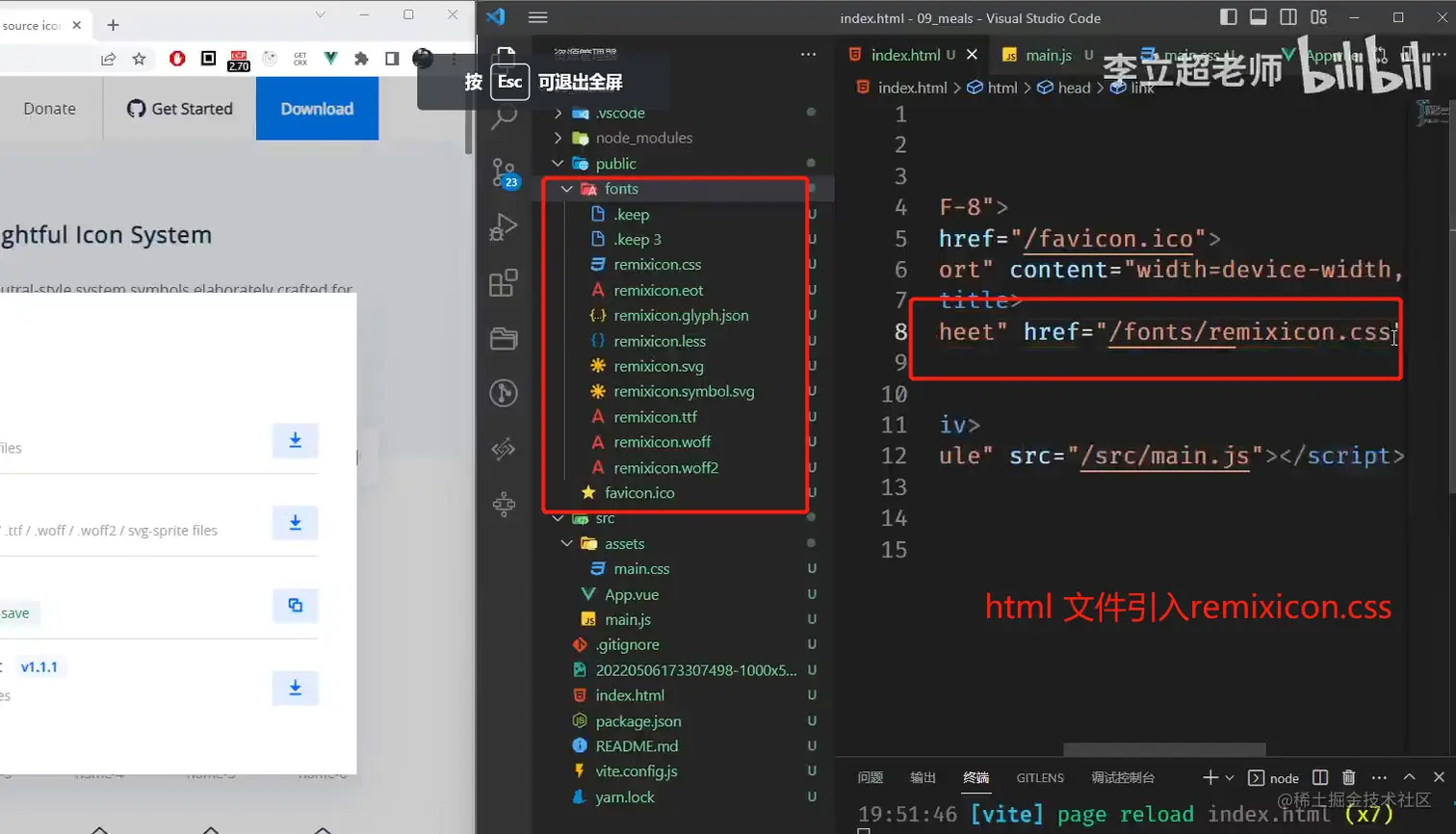Open Search view in VS Code activity bar
This screenshot has width=1456, height=834.
pyautogui.click(x=504, y=118)
